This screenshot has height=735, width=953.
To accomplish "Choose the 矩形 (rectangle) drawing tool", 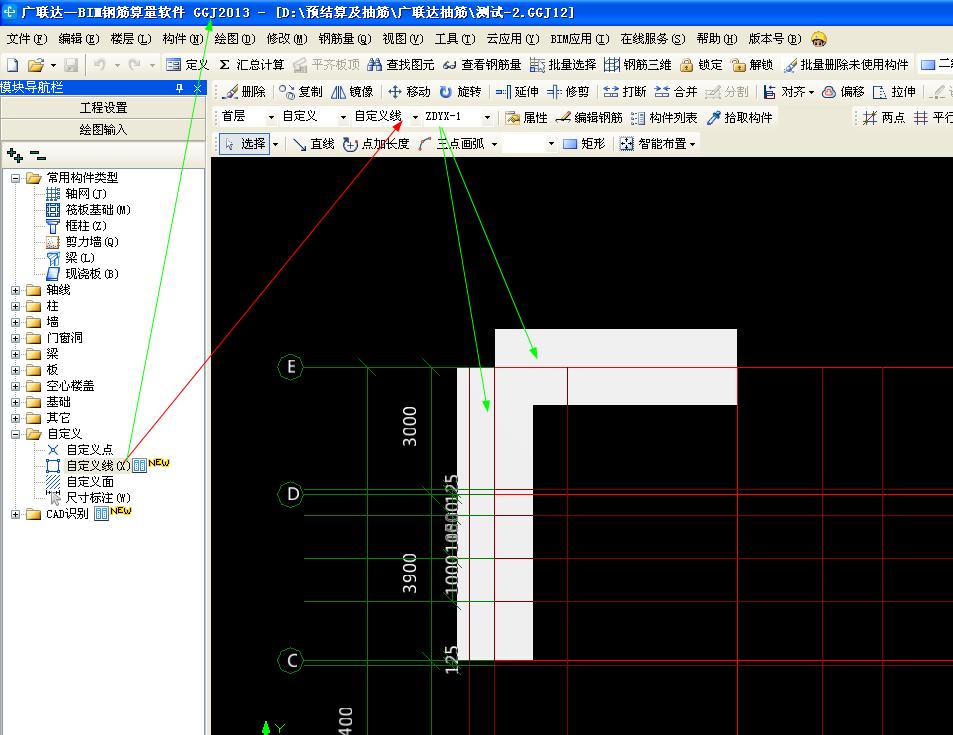I will 571,143.
